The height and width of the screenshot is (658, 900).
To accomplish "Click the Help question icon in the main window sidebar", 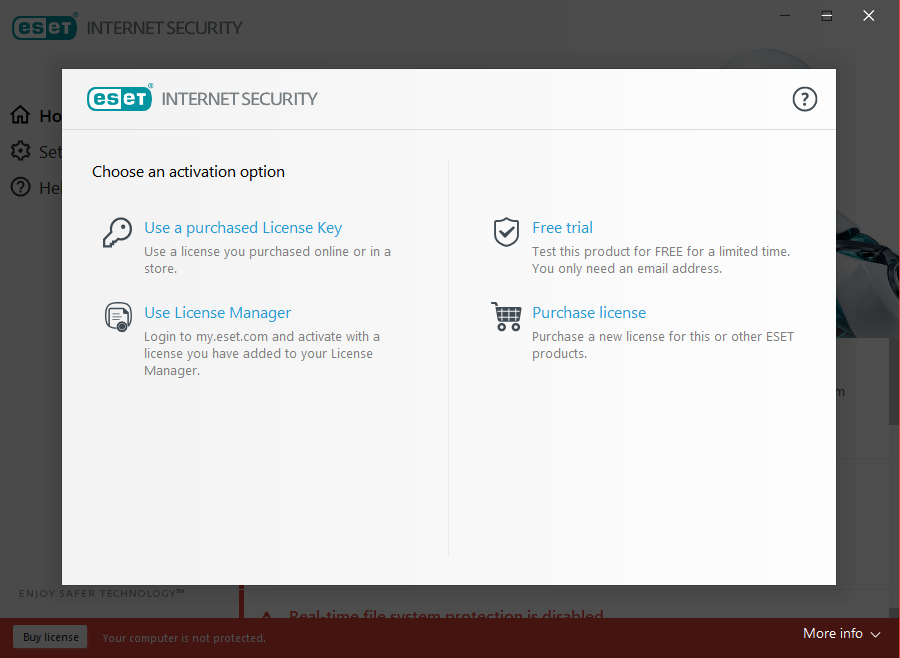I will point(20,187).
